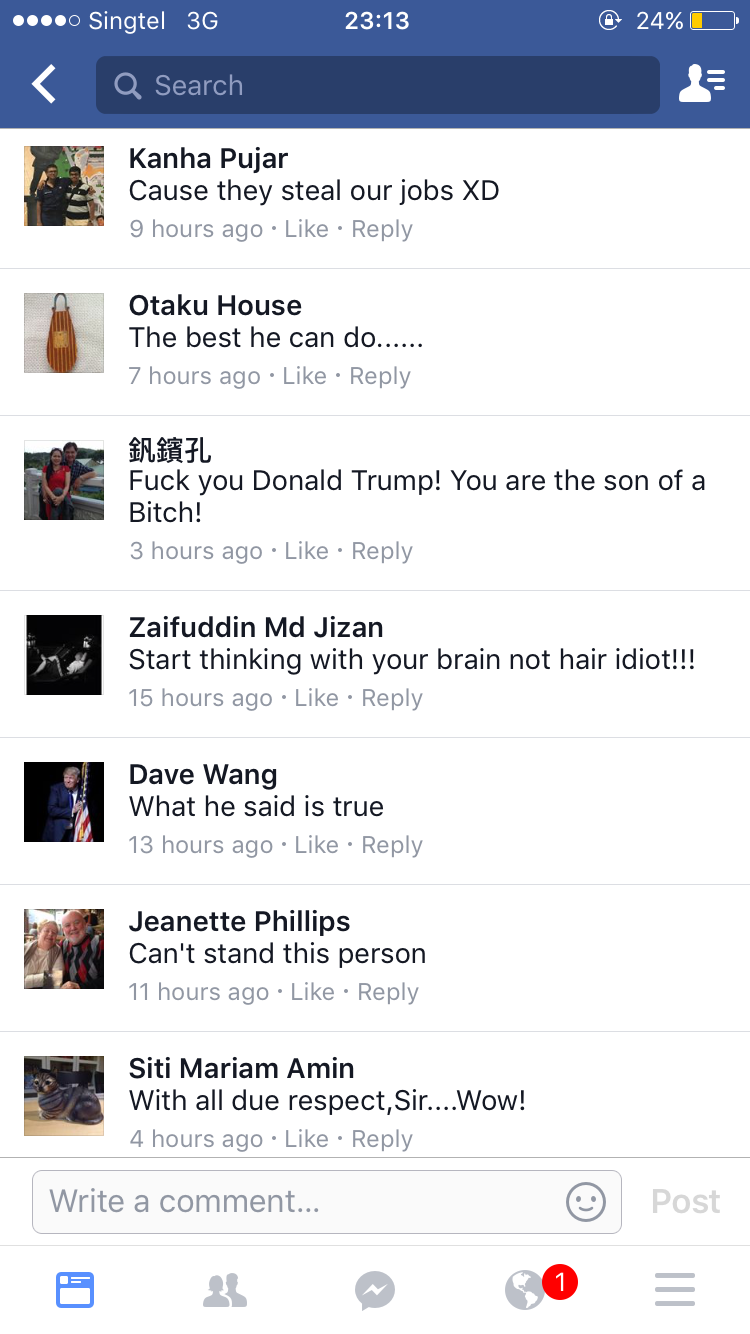Reply to Jeanette Phillips's comment
Viewport: 750px width, 1334px height.
388,992
